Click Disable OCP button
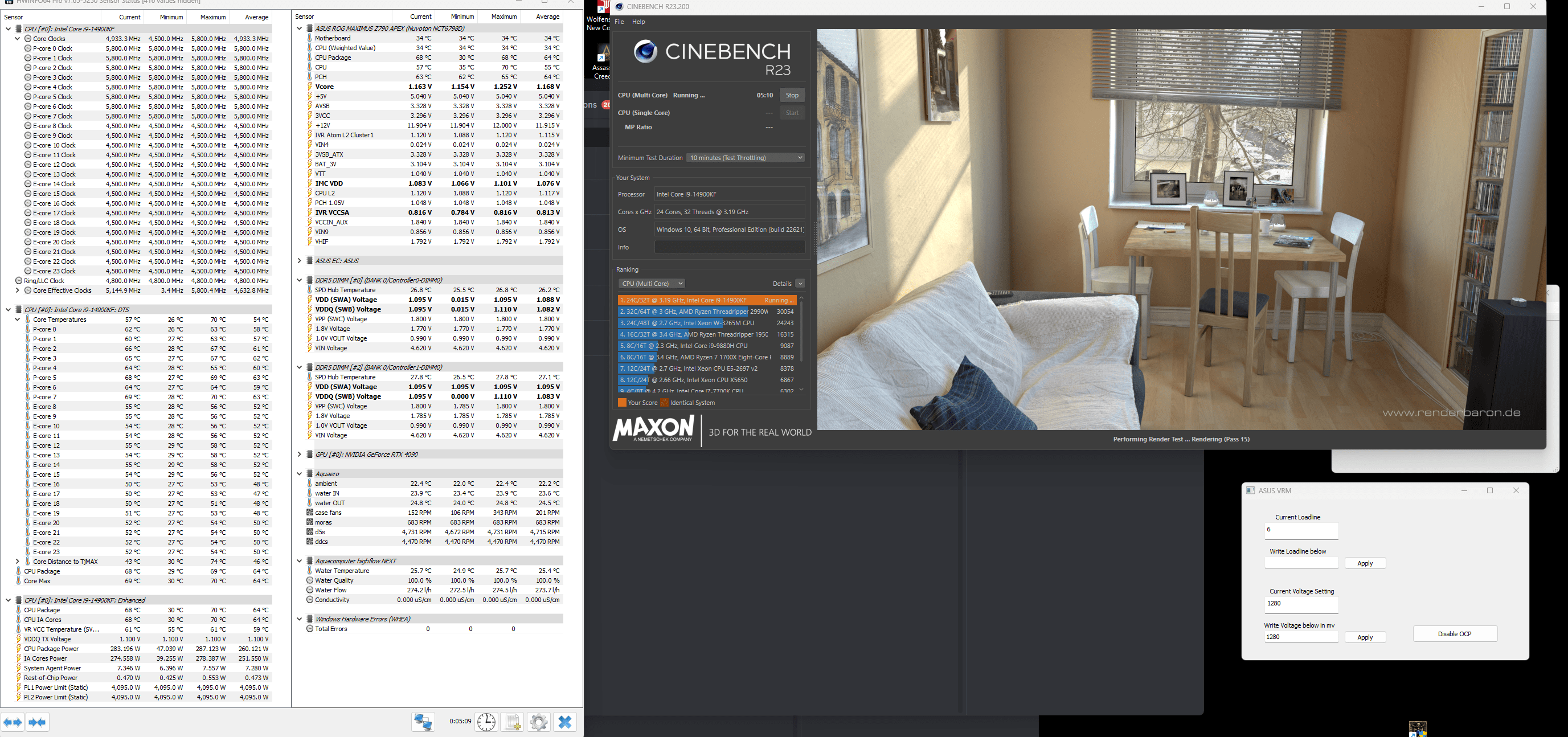The image size is (1568, 737). click(x=1454, y=633)
